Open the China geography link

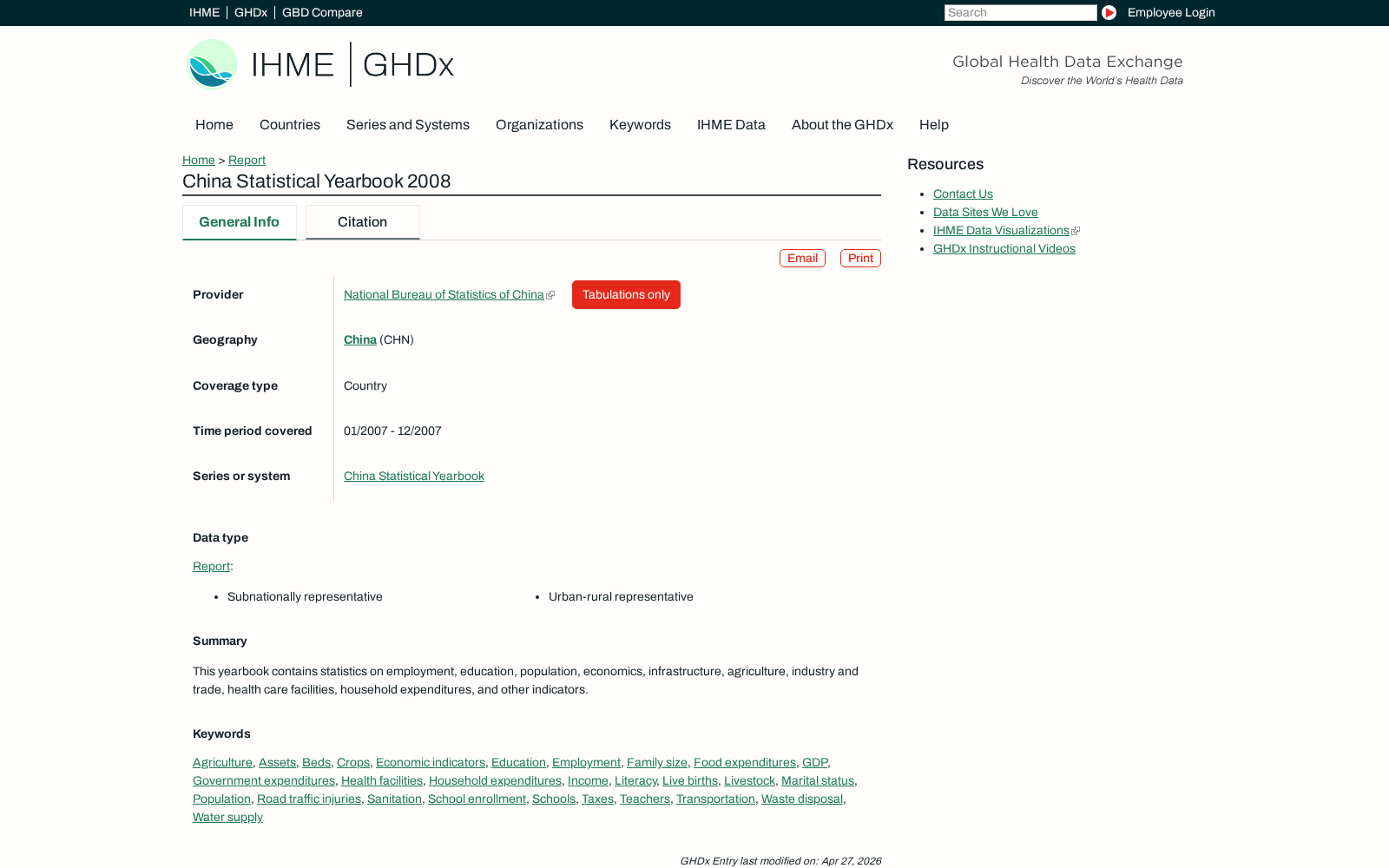click(360, 339)
